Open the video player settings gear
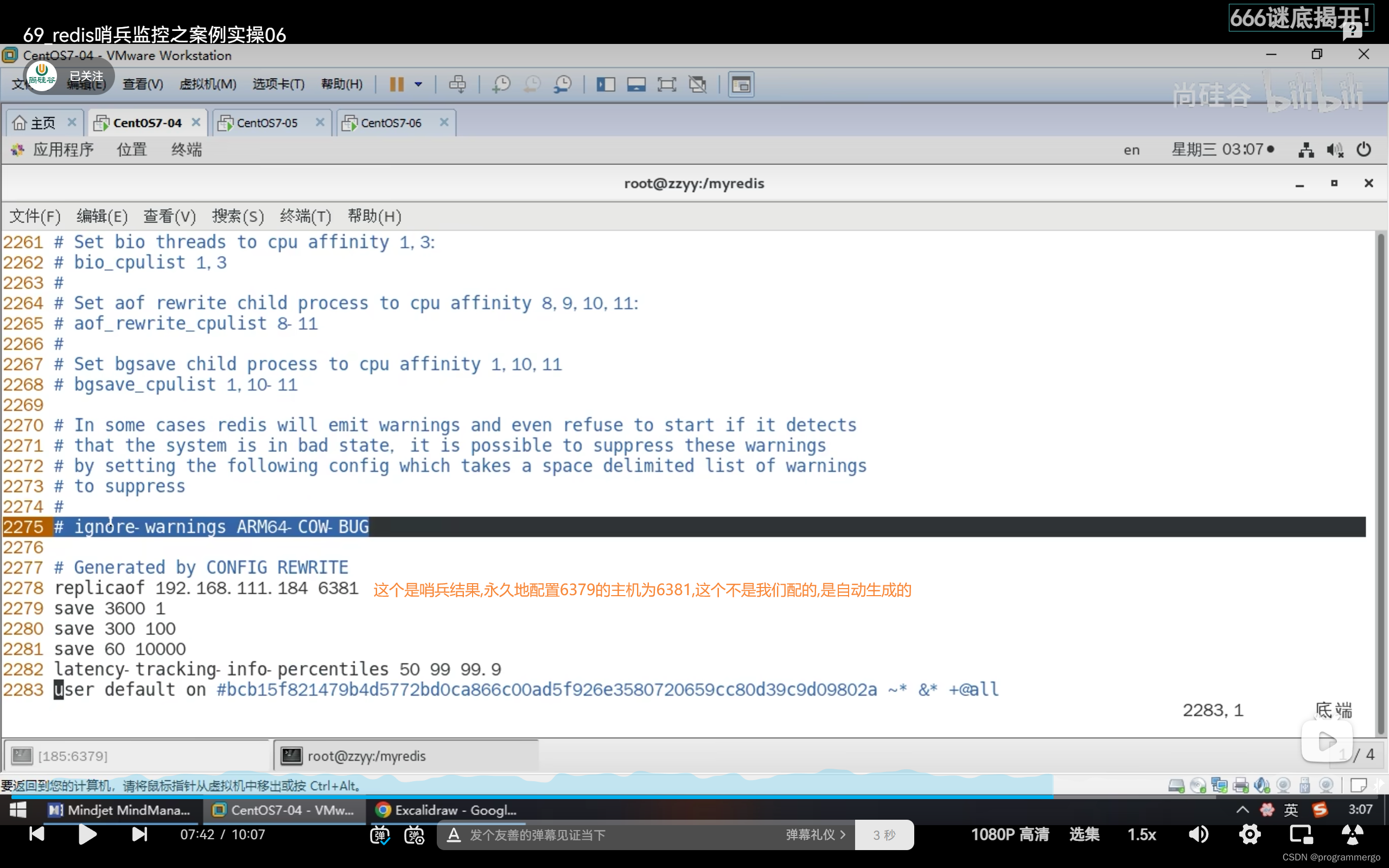This screenshot has height=868, width=1389. [1250, 835]
